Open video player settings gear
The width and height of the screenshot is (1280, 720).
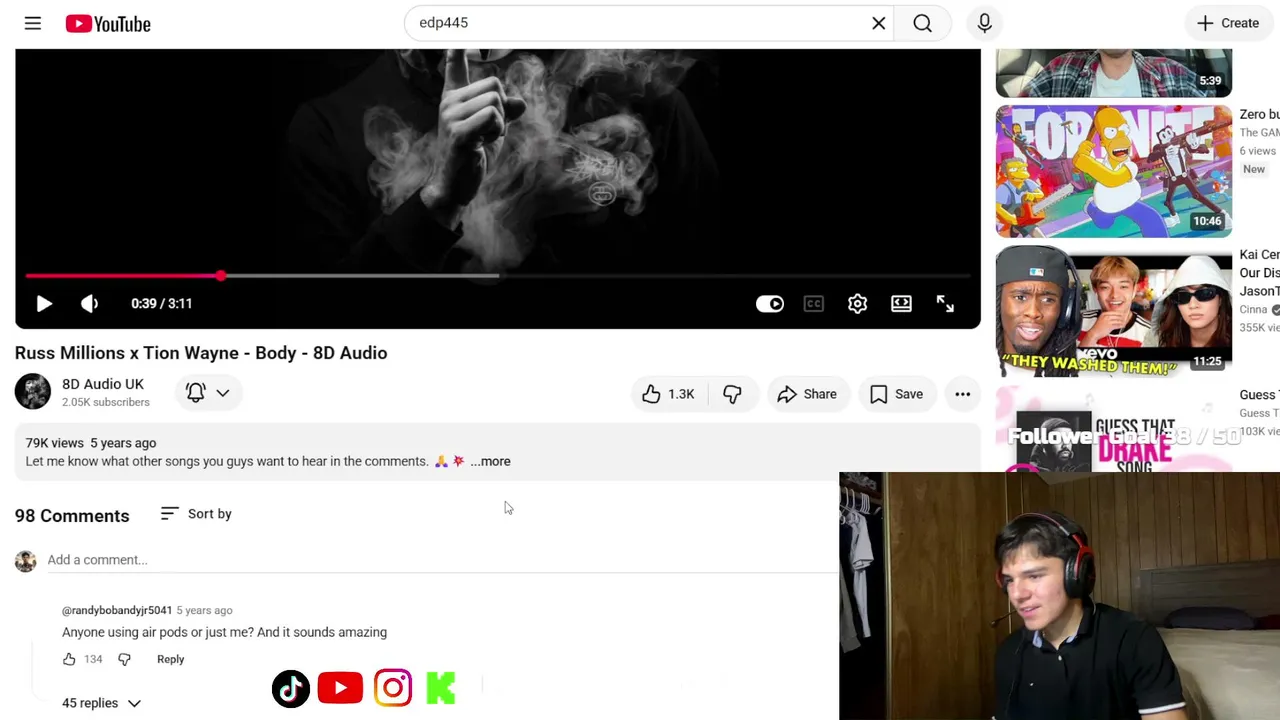pyautogui.click(x=858, y=304)
